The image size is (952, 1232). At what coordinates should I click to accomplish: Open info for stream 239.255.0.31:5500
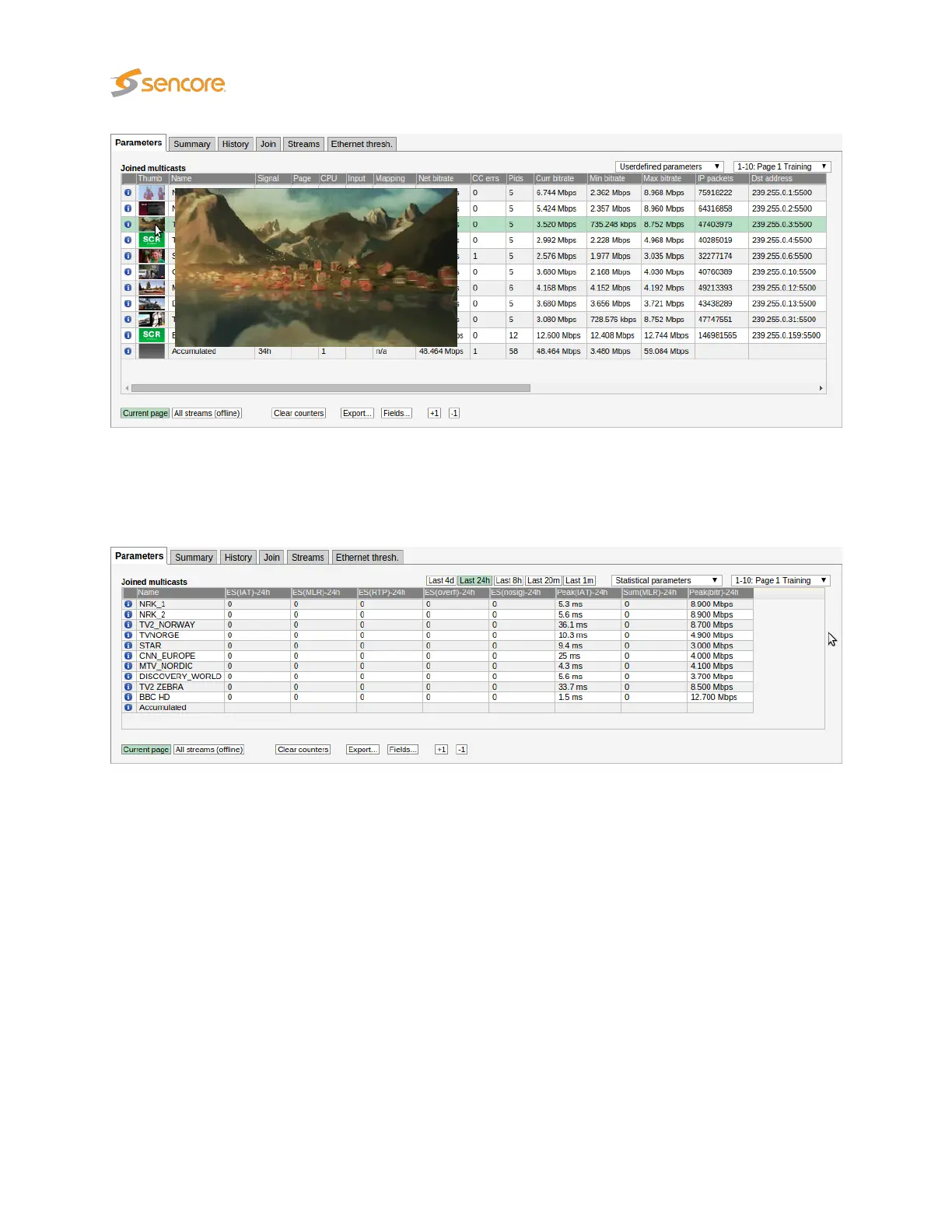128,320
